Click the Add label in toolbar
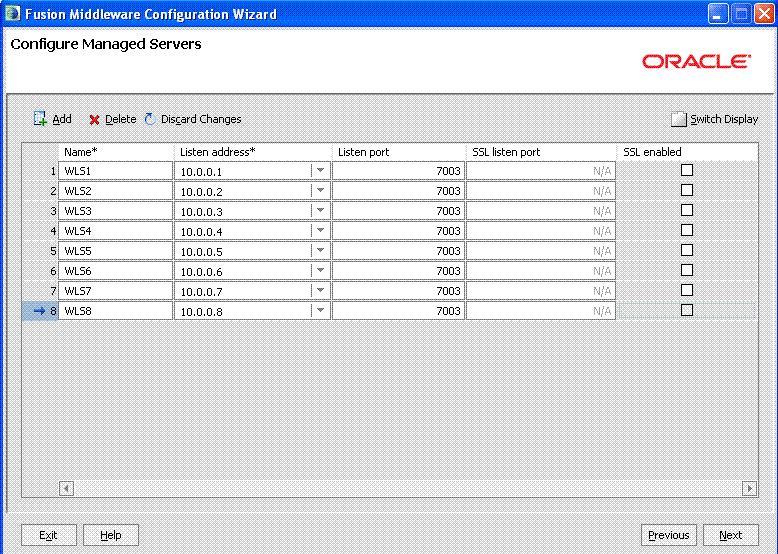Image resolution: width=778 pixels, height=554 pixels. (62, 120)
